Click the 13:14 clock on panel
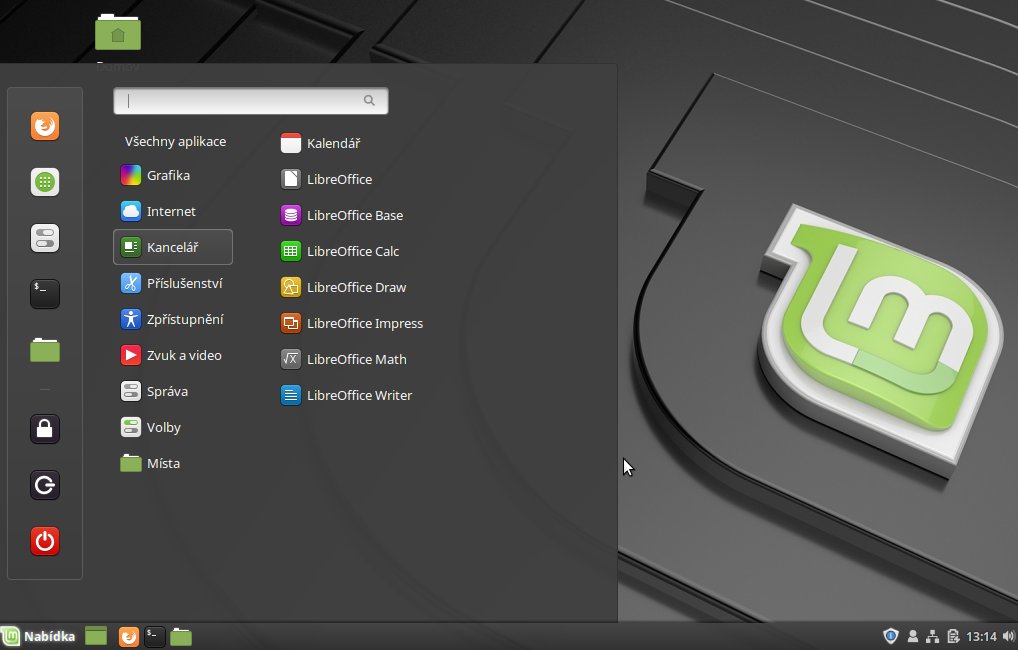This screenshot has width=1018, height=650. coord(981,636)
